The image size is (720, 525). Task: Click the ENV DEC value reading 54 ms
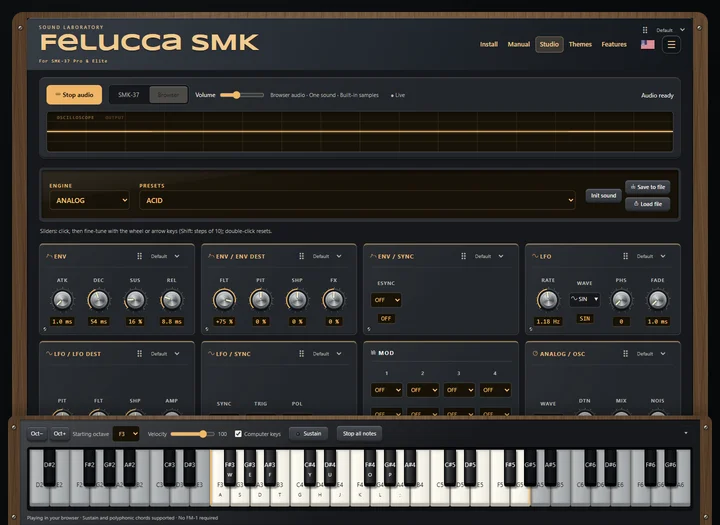pos(98,322)
